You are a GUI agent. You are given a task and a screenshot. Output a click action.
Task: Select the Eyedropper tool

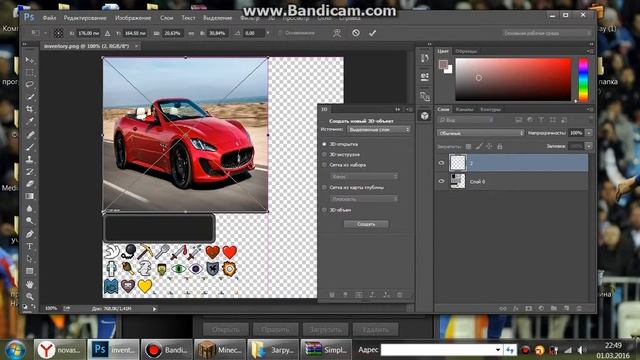click(29, 121)
